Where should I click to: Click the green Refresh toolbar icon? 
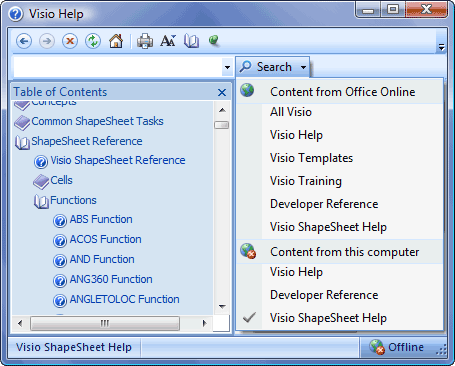(x=93, y=41)
